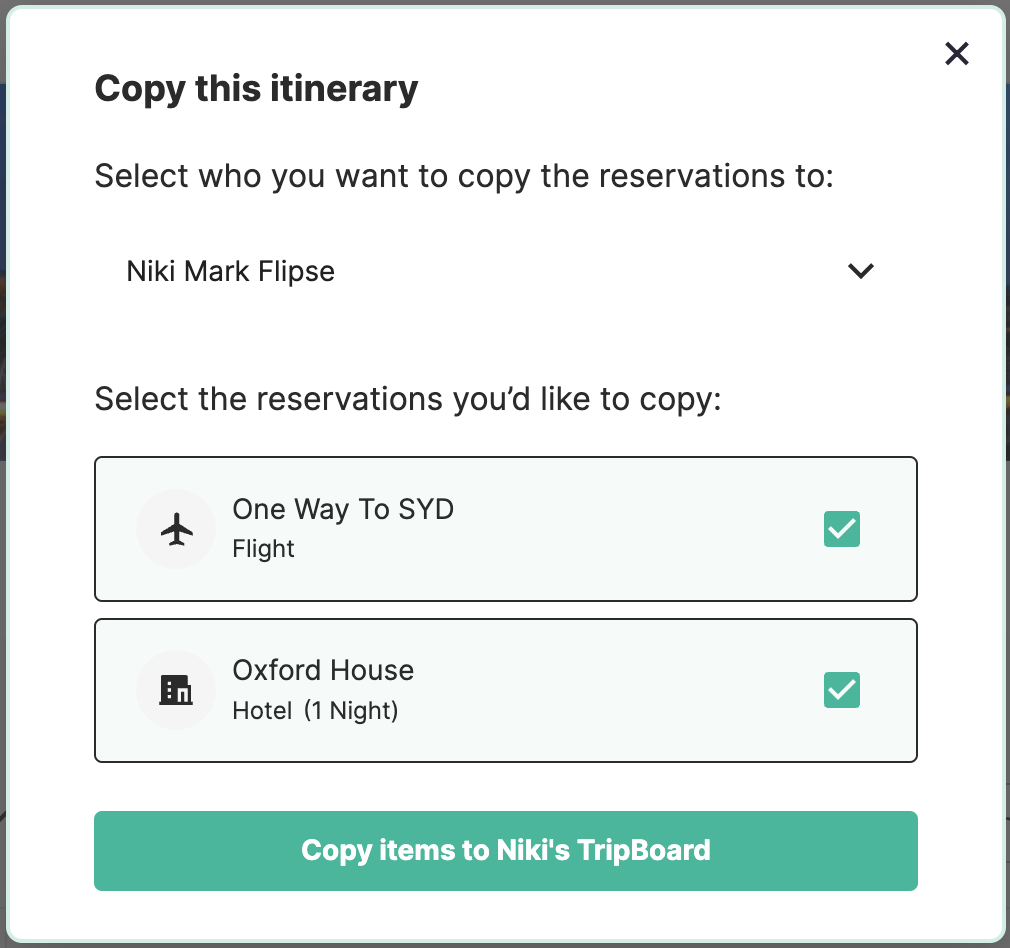
Task: Click empty space right of Oxford House text
Action: click(612, 690)
